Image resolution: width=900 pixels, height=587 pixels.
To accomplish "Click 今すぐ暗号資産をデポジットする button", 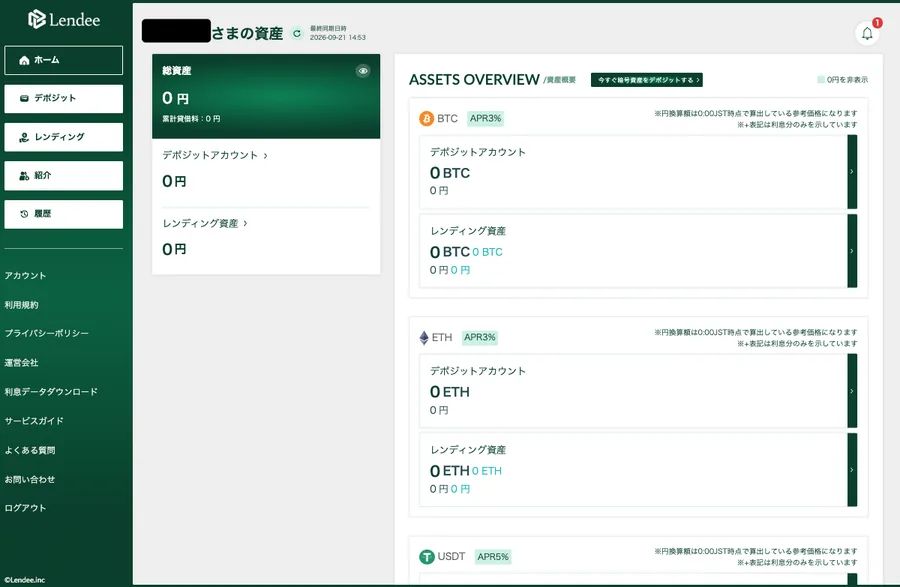I will point(647,80).
